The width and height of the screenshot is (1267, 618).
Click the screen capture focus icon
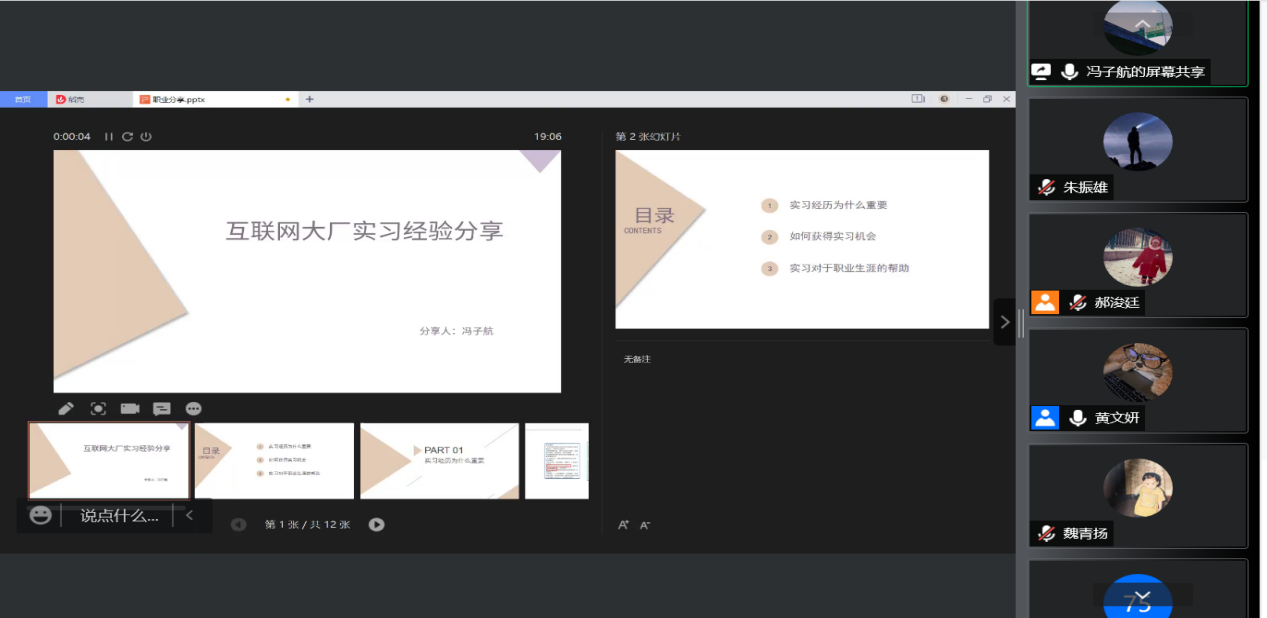pyautogui.click(x=98, y=408)
